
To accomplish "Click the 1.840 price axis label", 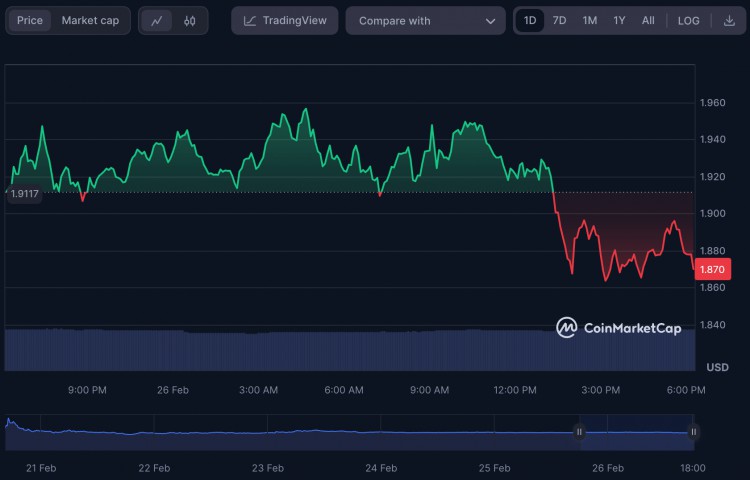I will (712, 325).
